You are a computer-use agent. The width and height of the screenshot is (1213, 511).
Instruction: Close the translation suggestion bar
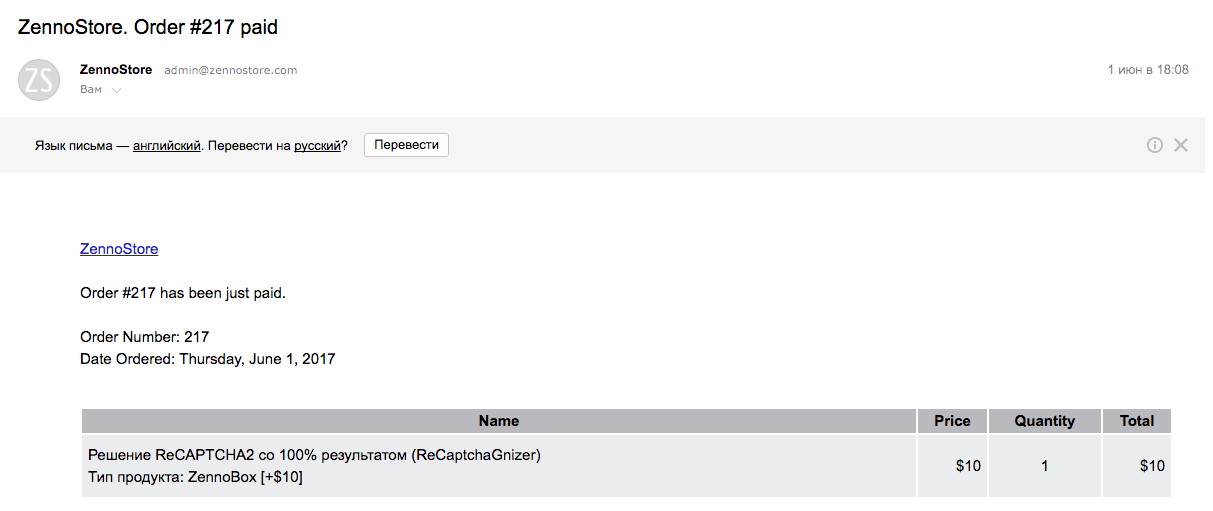tap(1181, 145)
